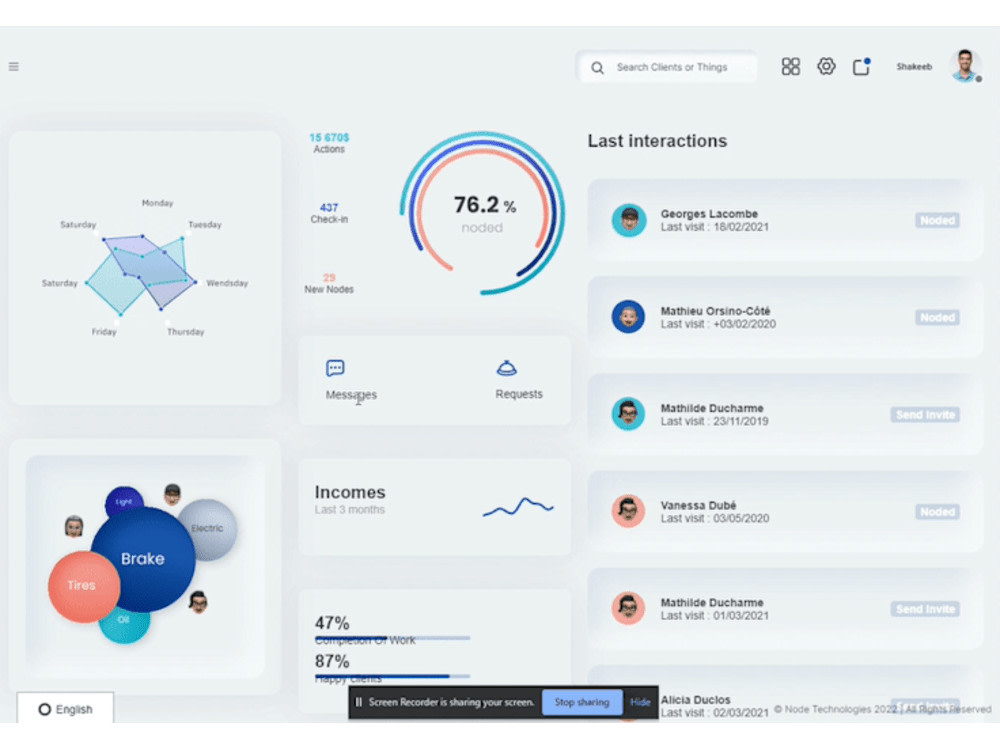
Task: Click the avatar left of the Brake bubble
Action: click(74, 526)
